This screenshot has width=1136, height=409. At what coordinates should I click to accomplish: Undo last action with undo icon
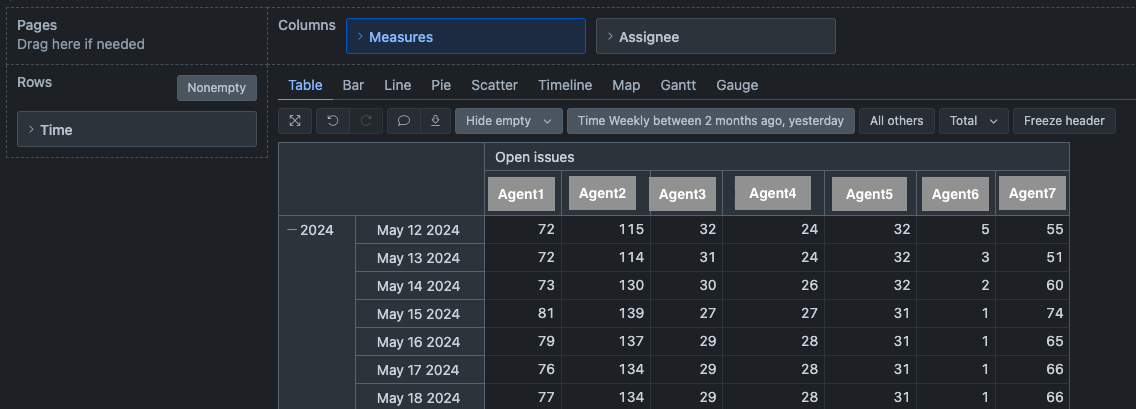tap(333, 121)
